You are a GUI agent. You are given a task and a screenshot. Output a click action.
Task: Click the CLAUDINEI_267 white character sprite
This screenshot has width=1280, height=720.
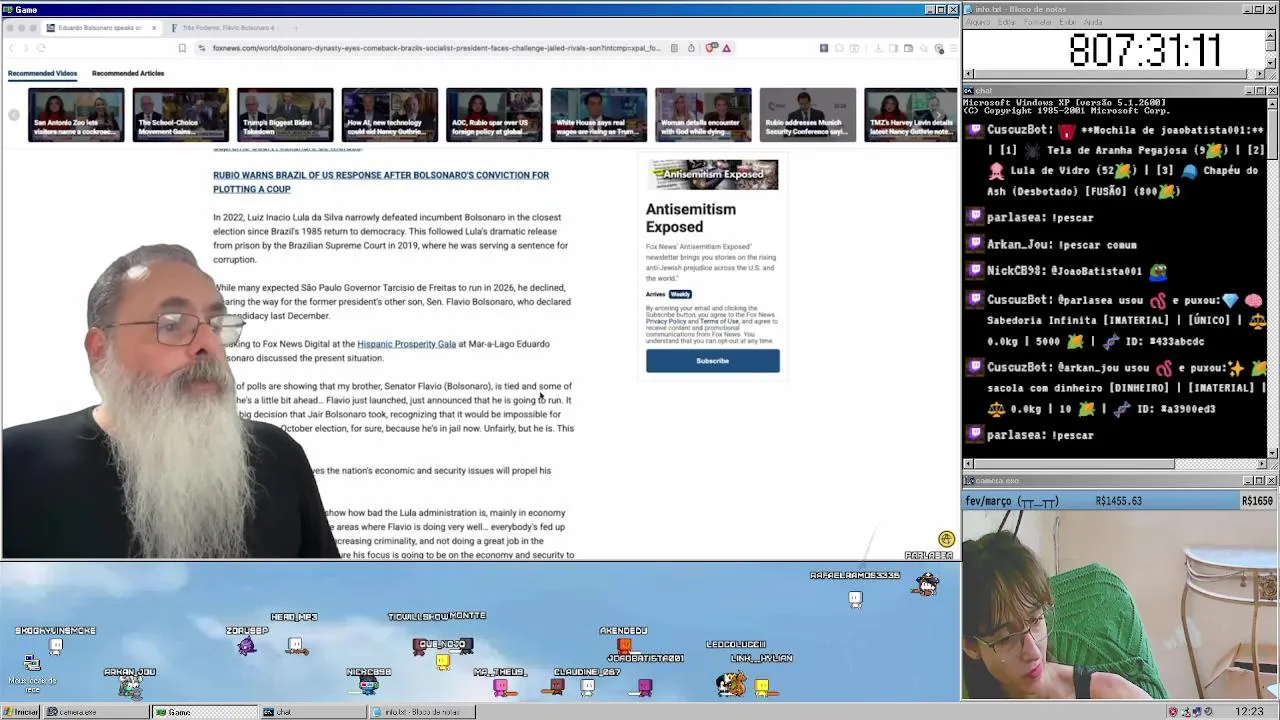pyautogui.click(x=588, y=686)
